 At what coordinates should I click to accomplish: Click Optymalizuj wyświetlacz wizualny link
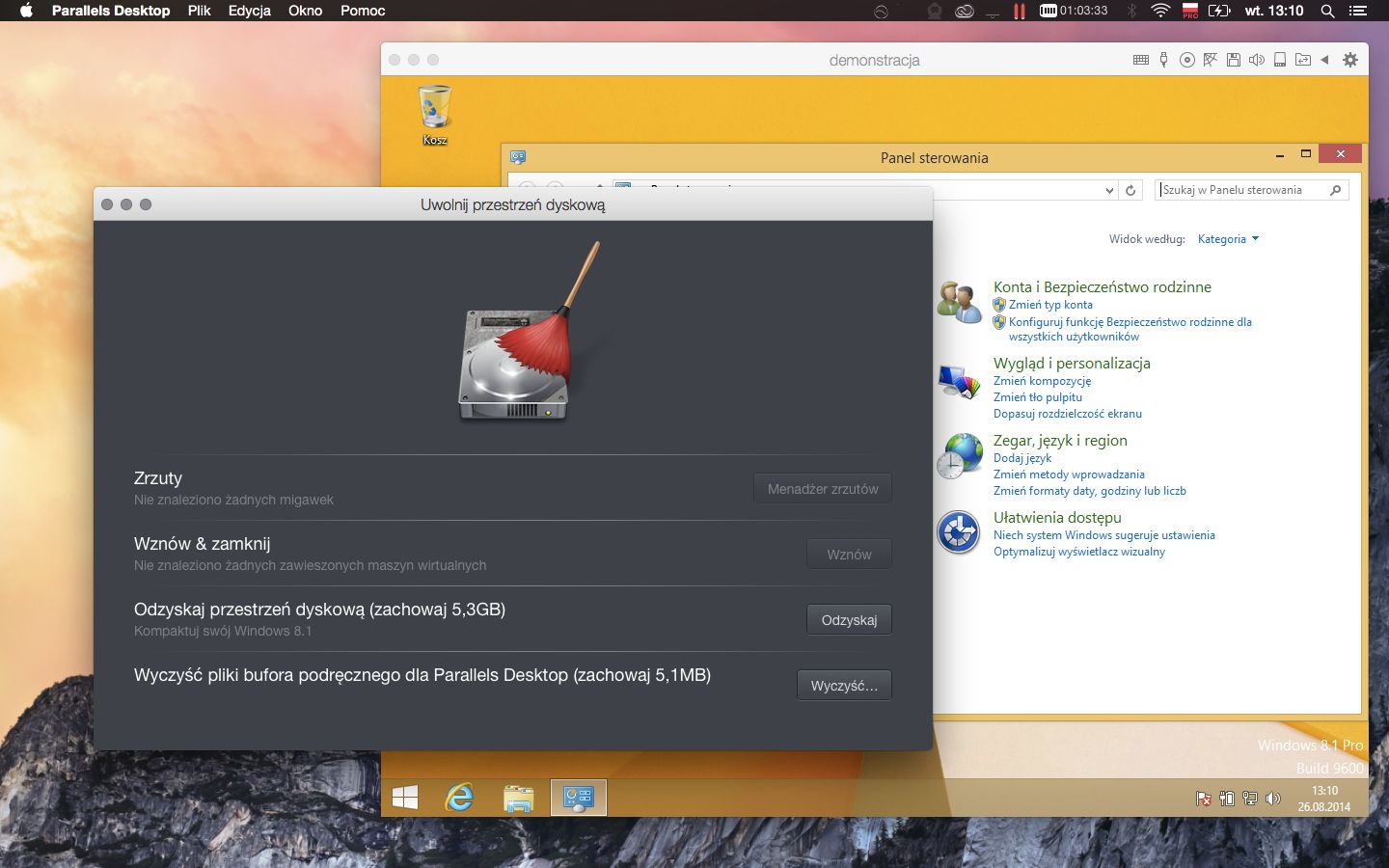[x=1079, y=552]
